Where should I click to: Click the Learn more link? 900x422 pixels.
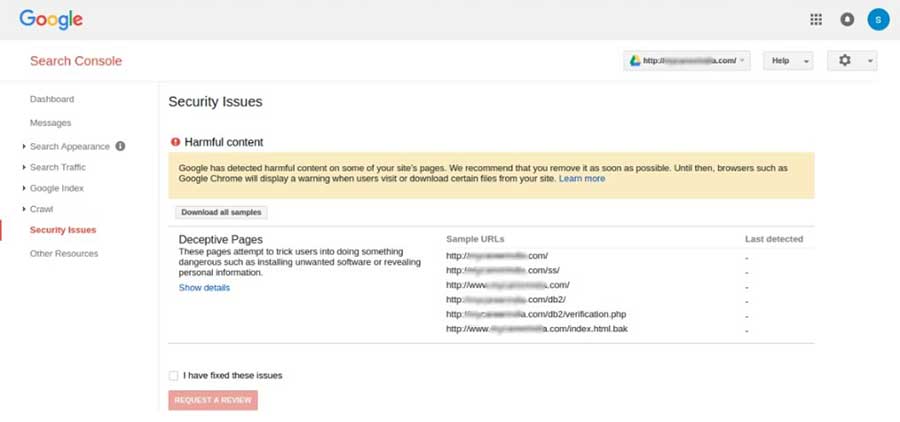coord(582,179)
